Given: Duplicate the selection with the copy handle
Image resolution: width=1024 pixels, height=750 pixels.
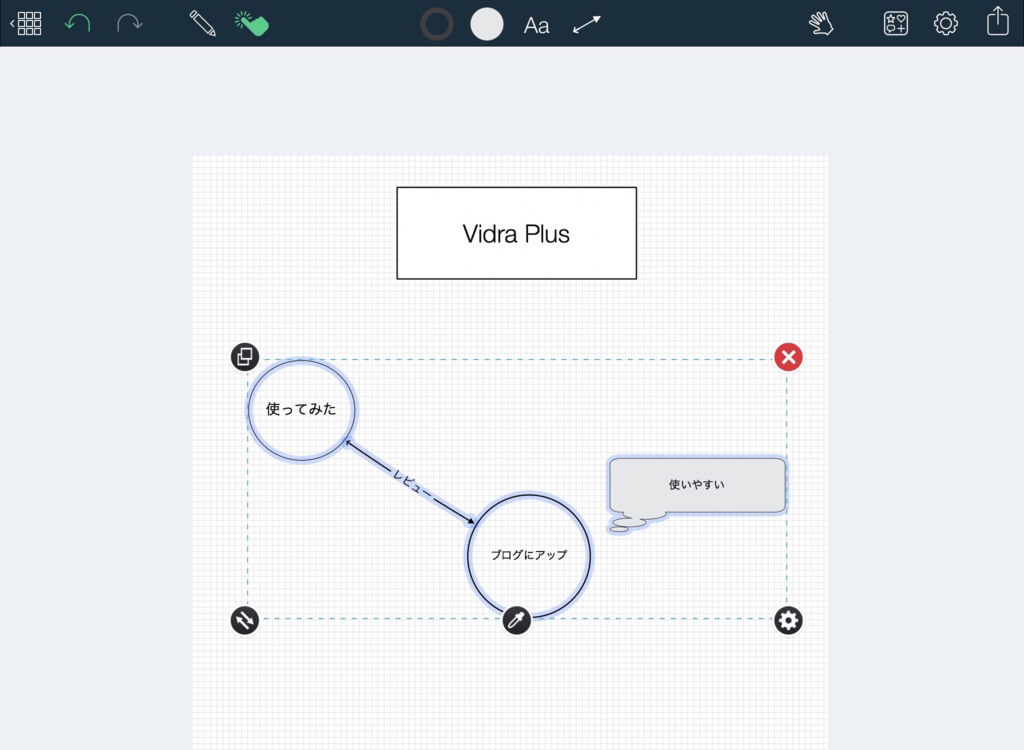Looking at the screenshot, I should [x=245, y=357].
